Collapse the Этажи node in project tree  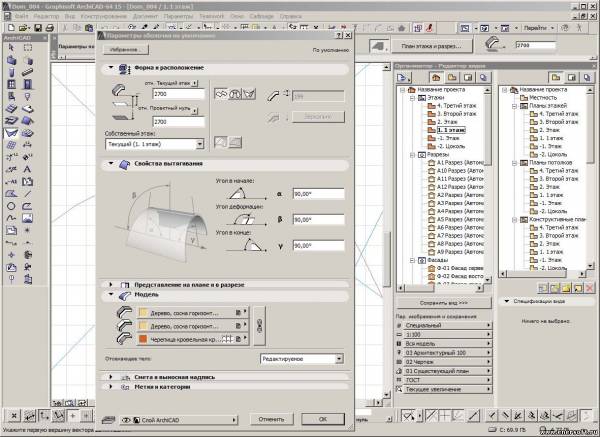tap(412, 98)
